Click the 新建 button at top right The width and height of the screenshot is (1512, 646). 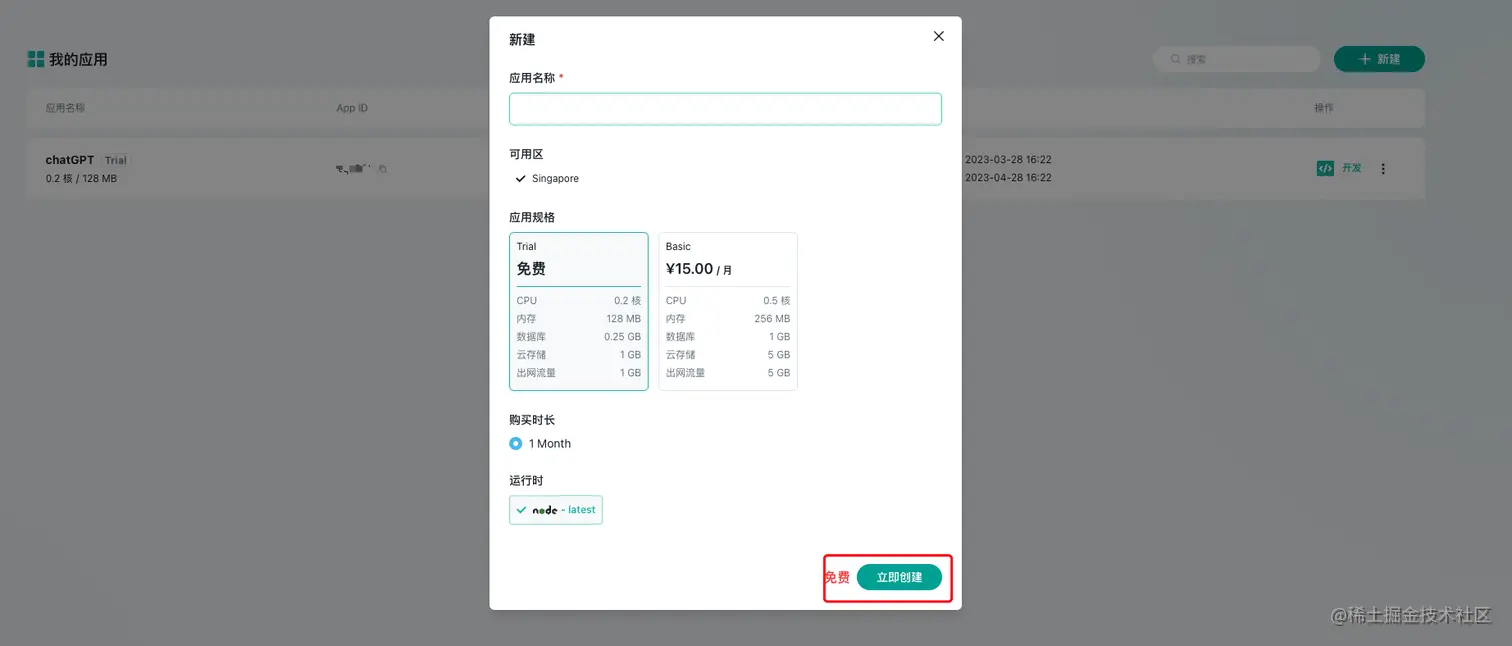click(1379, 59)
